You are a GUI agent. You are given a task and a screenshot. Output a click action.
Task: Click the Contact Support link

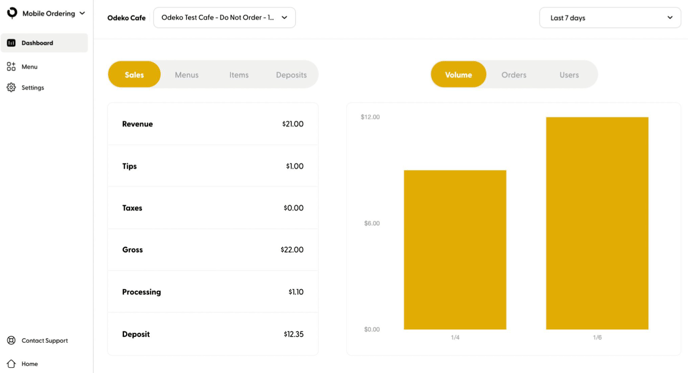(45, 341)
